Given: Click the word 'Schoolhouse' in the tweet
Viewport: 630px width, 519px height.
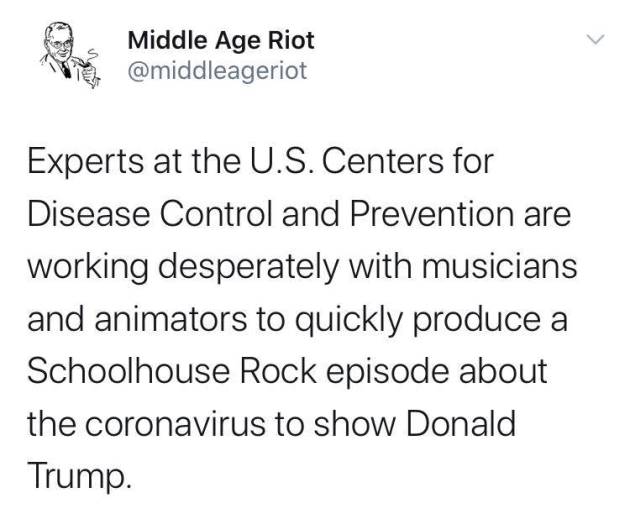Looking at the screenshot, I should [x=129, y=370].
